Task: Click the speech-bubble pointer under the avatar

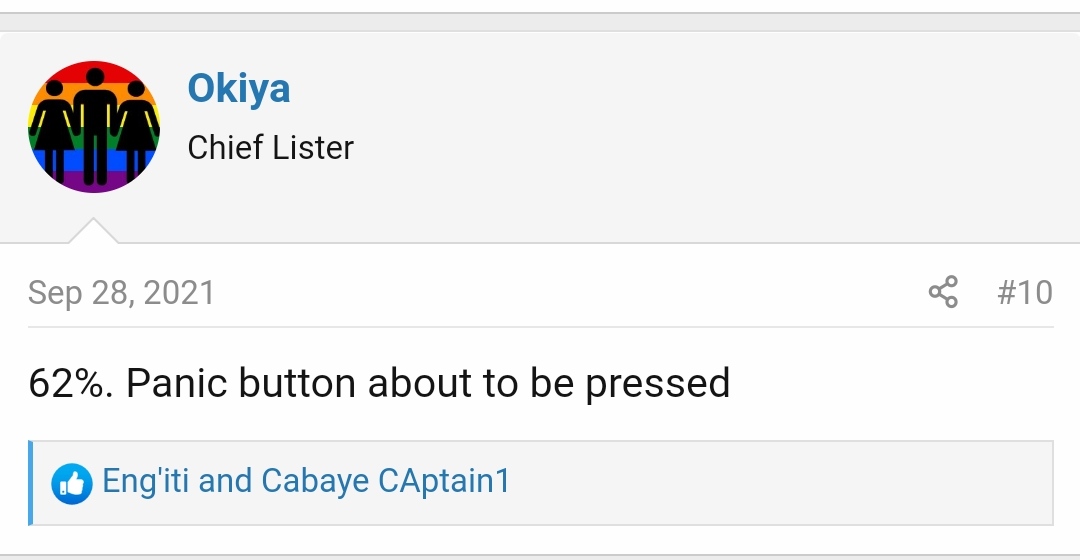Action: 93,231
